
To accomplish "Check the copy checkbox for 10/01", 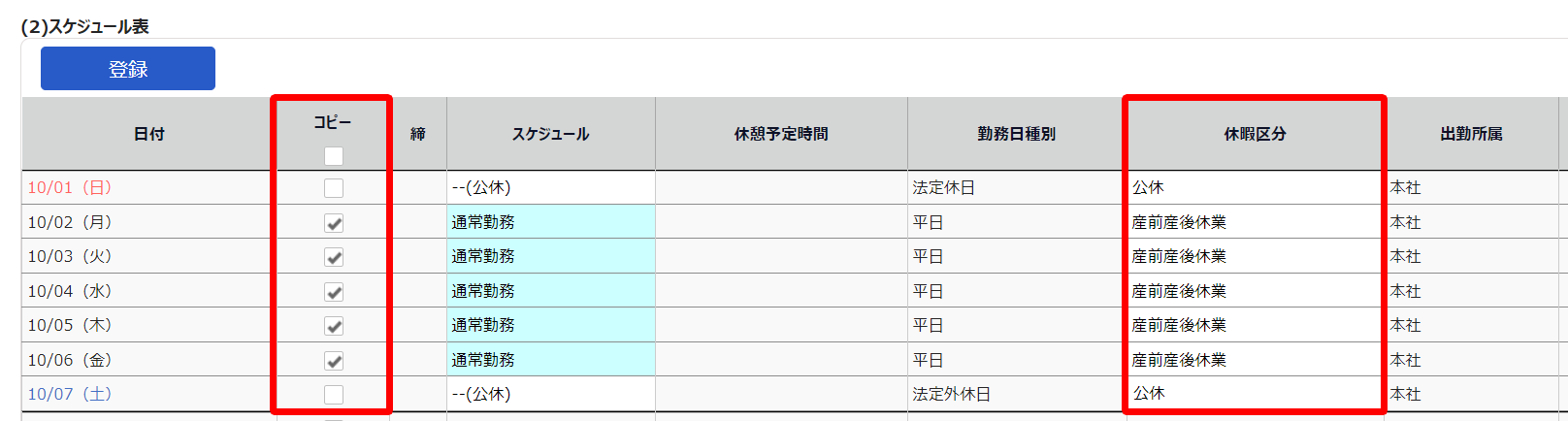I will pos(334,188).
